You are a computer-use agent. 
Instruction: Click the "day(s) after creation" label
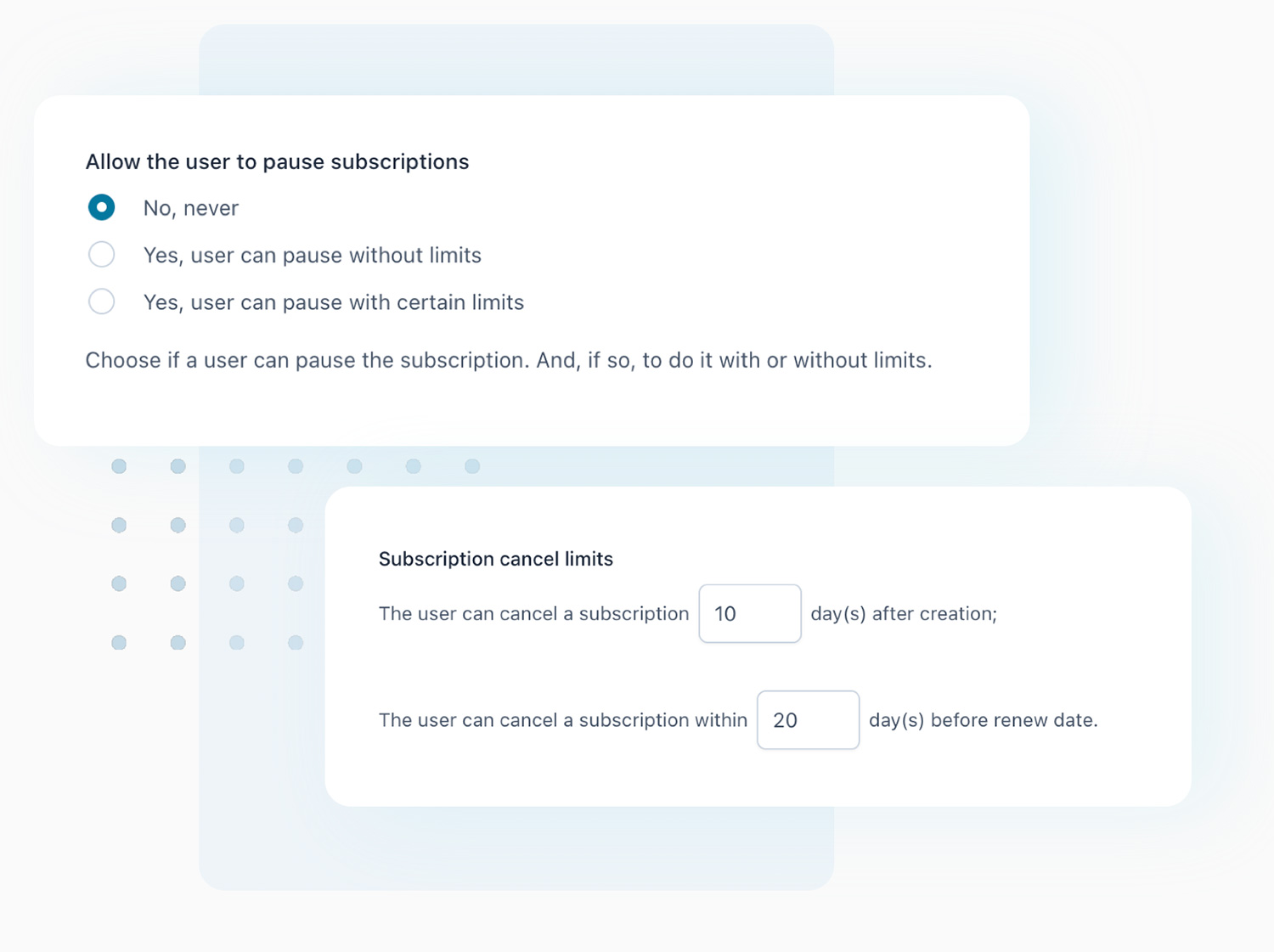pos(904,613)
